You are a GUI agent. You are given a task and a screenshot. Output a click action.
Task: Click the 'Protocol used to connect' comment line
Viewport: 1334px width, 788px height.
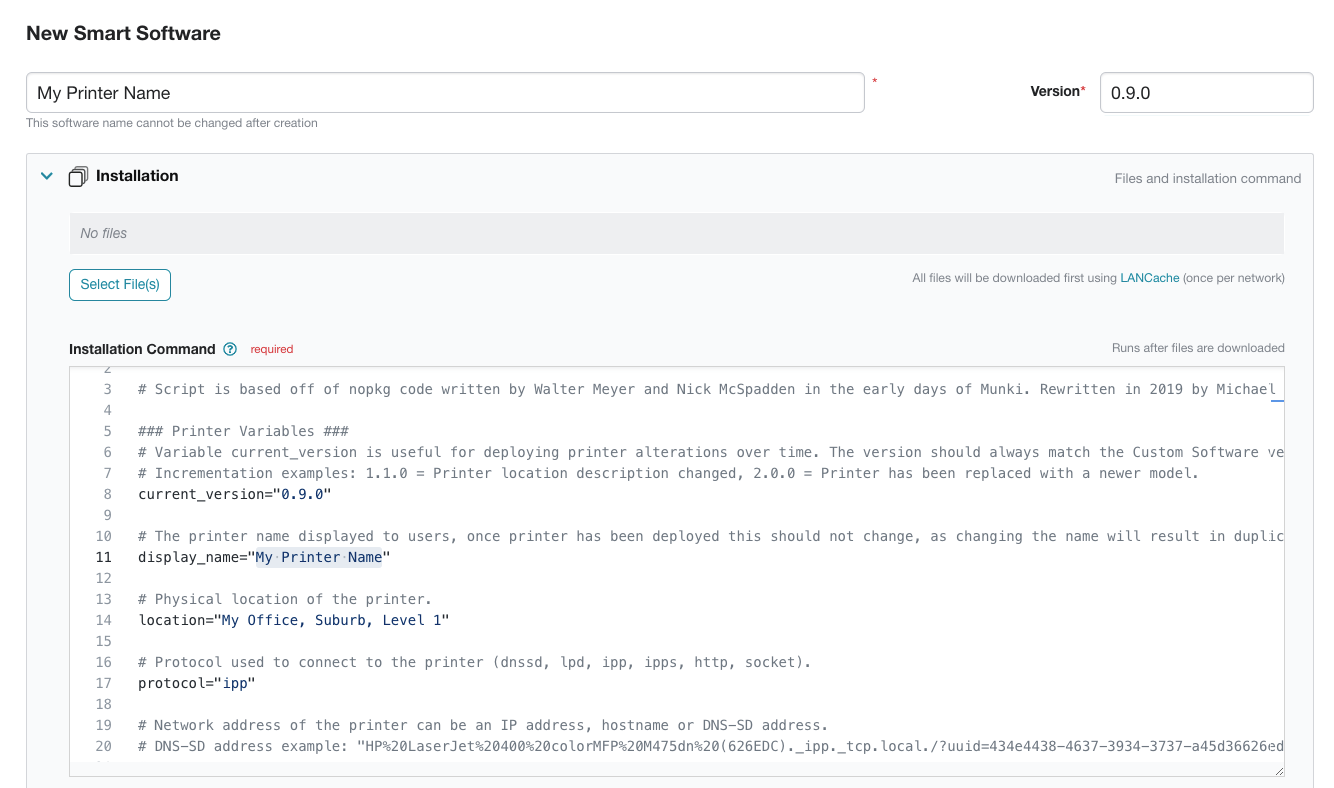(x=475, y=662)
